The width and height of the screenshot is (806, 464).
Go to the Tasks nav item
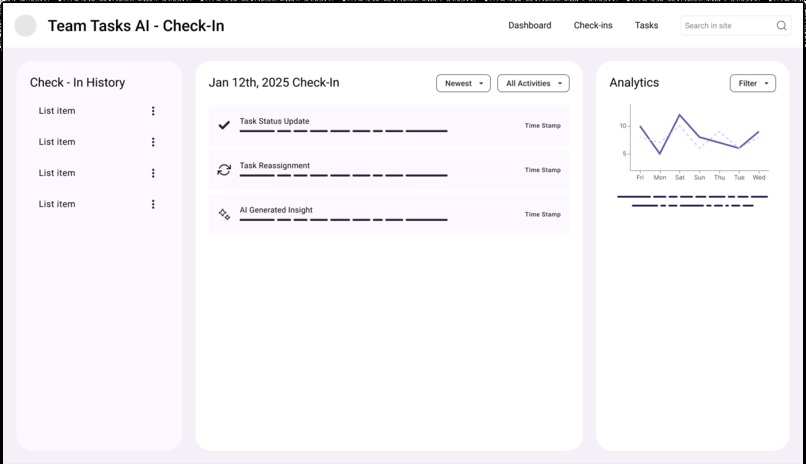pyautogui.click(x=646, y=25)
